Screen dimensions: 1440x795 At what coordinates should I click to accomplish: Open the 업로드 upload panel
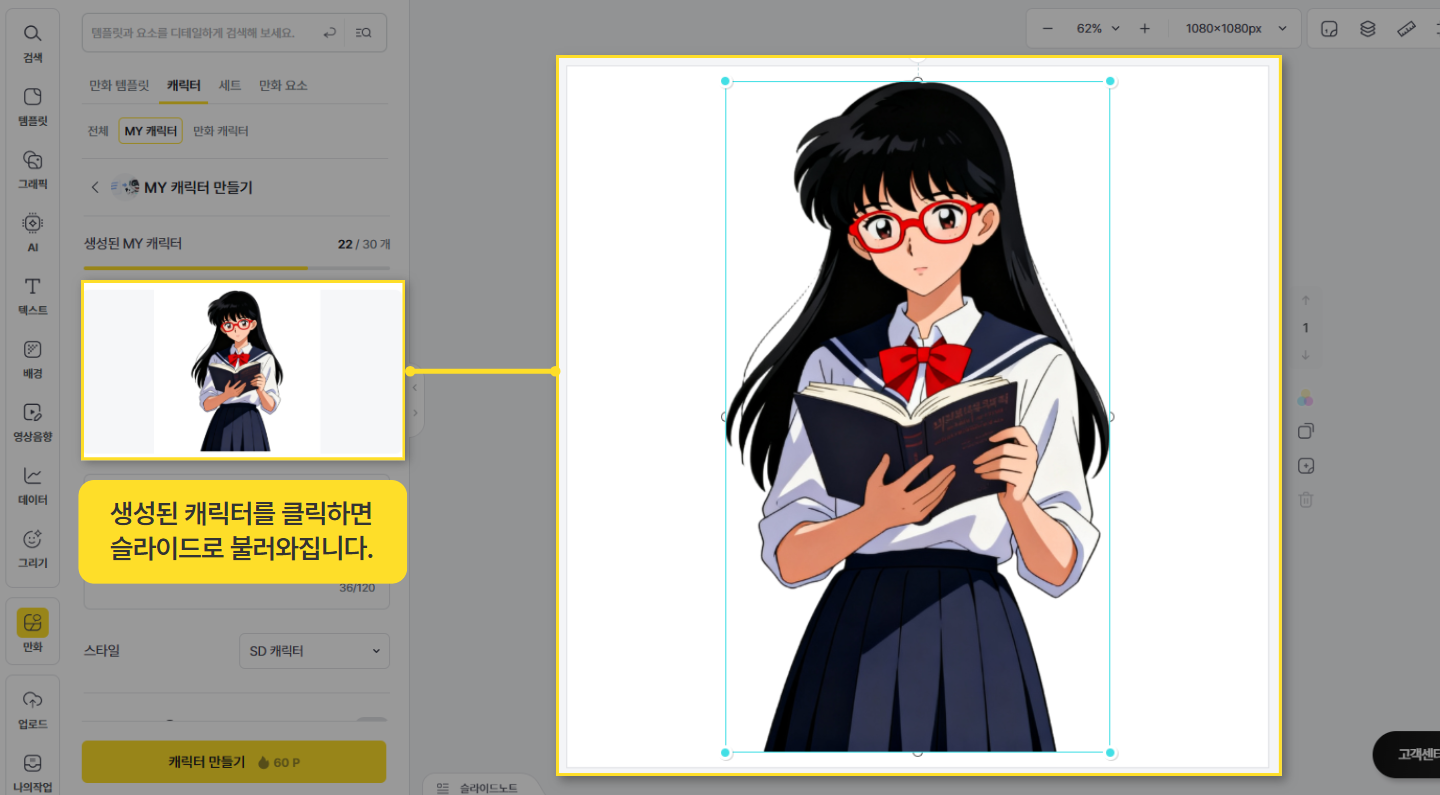[32, 709]
